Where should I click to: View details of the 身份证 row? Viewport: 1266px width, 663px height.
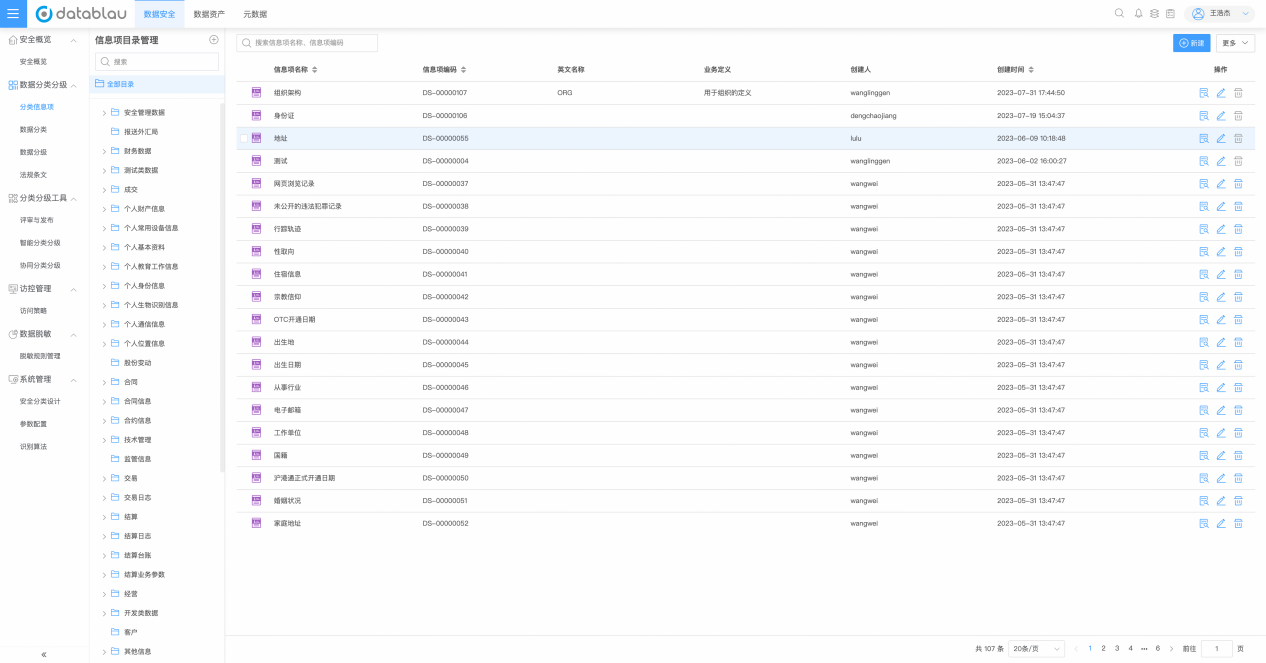[x=1204, y=116]
